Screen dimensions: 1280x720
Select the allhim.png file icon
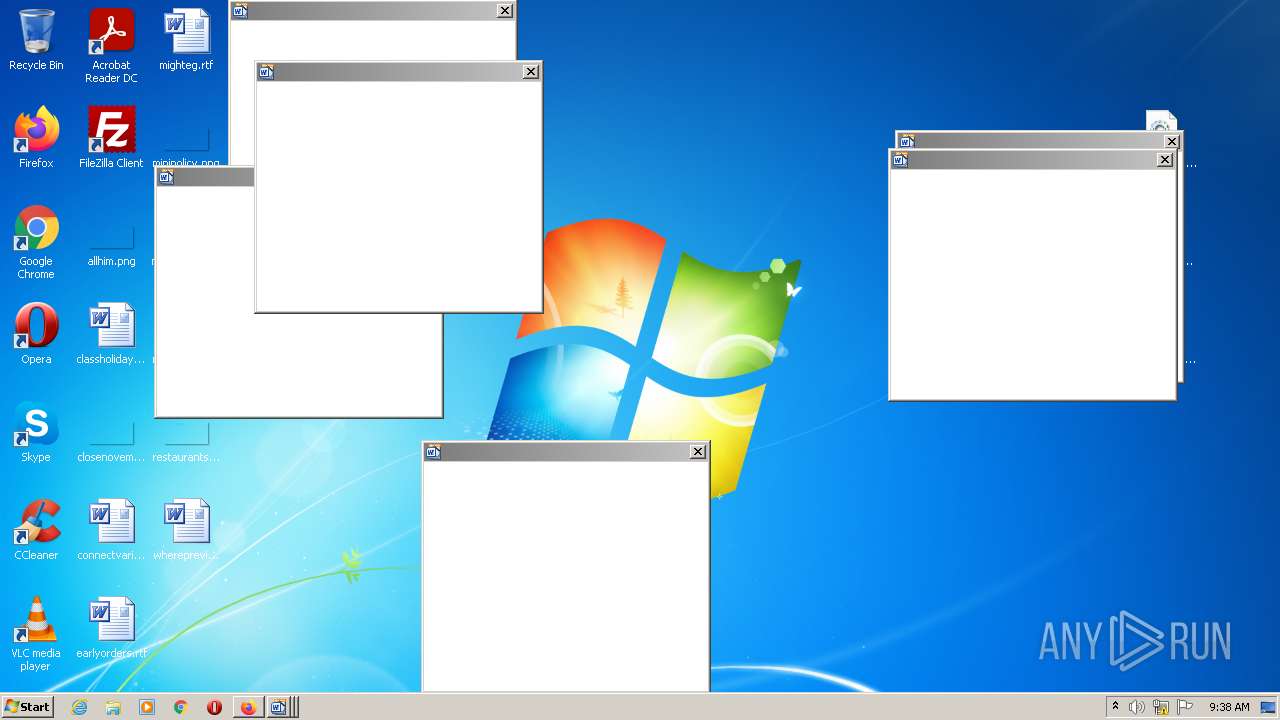(111, 246)
